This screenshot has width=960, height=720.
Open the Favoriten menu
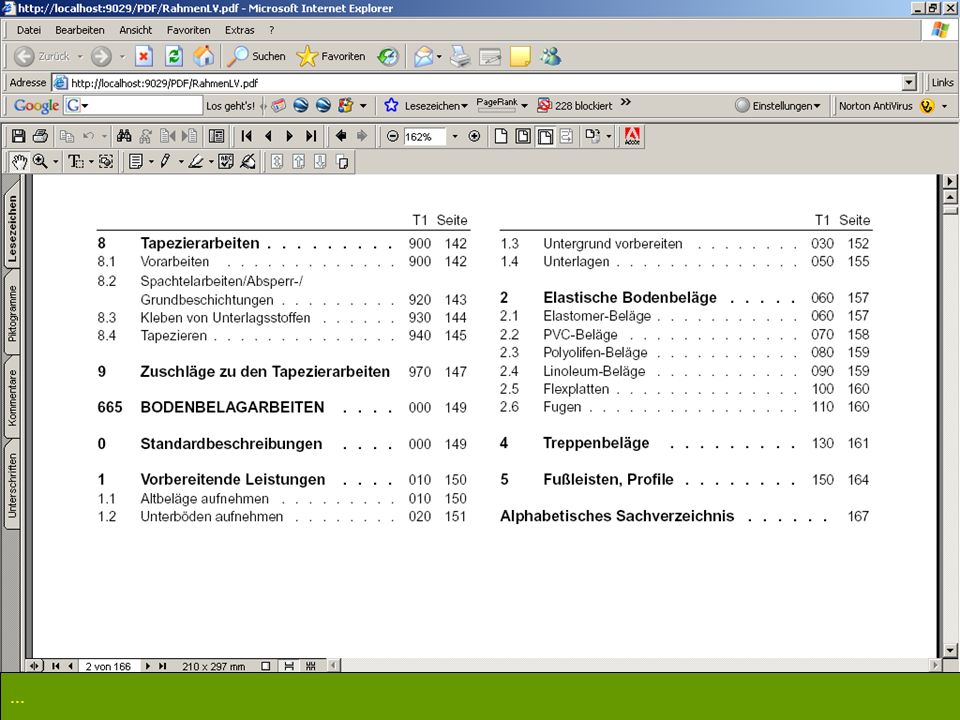(x=188, y=30)
